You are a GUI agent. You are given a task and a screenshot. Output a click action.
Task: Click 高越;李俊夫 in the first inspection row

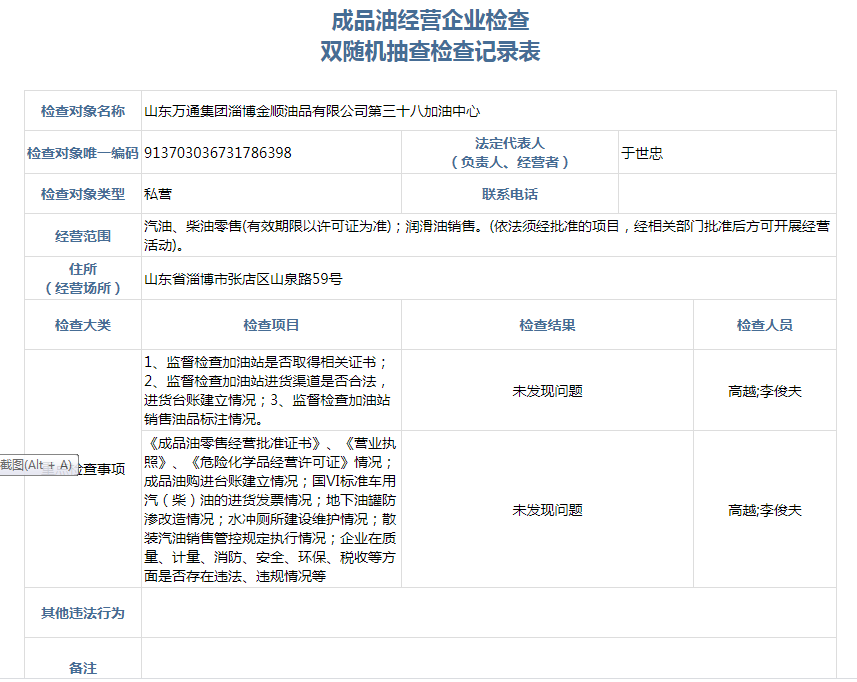(765, 391)
